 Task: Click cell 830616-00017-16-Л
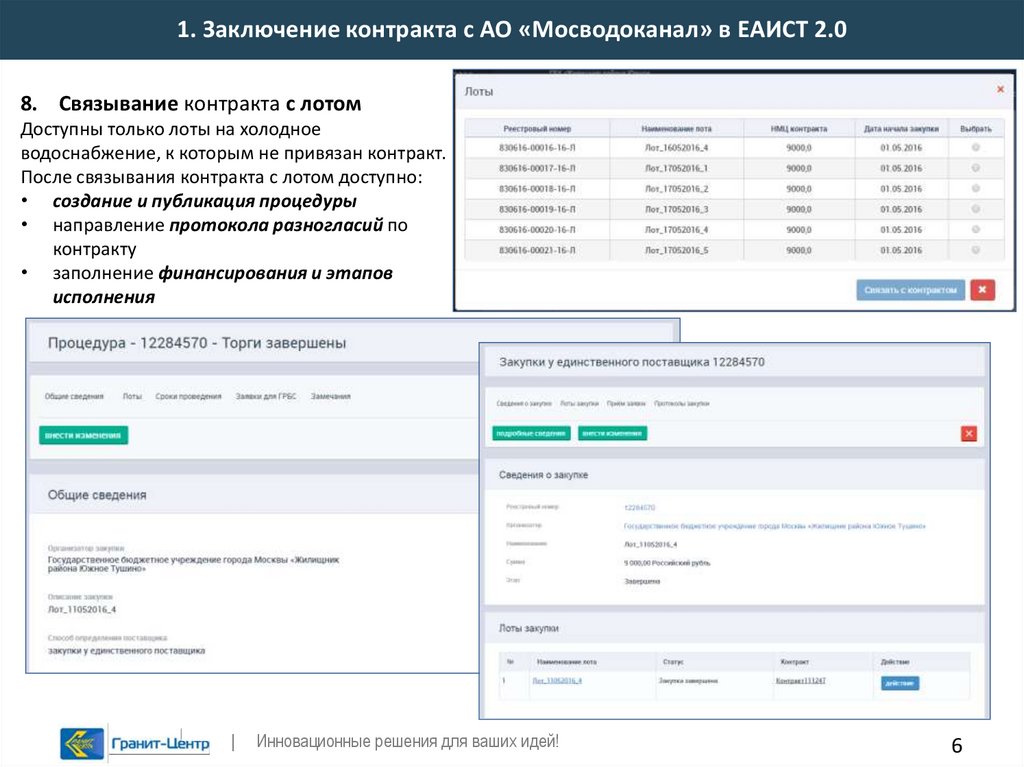(537, 168)
